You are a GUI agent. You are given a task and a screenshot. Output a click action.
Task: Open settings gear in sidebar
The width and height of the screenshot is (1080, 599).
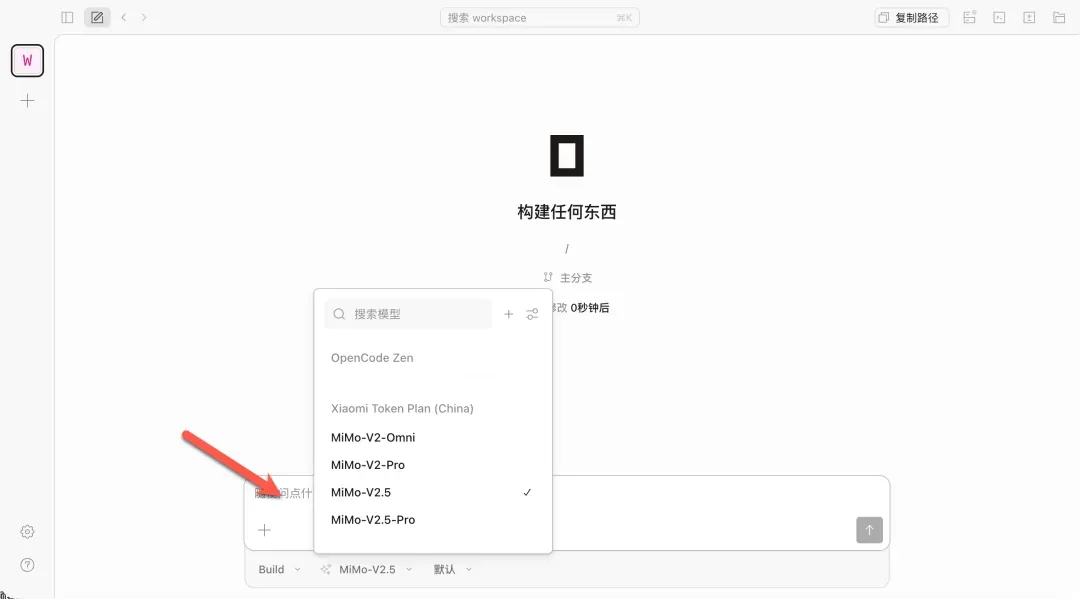click(x=28, y=532)
